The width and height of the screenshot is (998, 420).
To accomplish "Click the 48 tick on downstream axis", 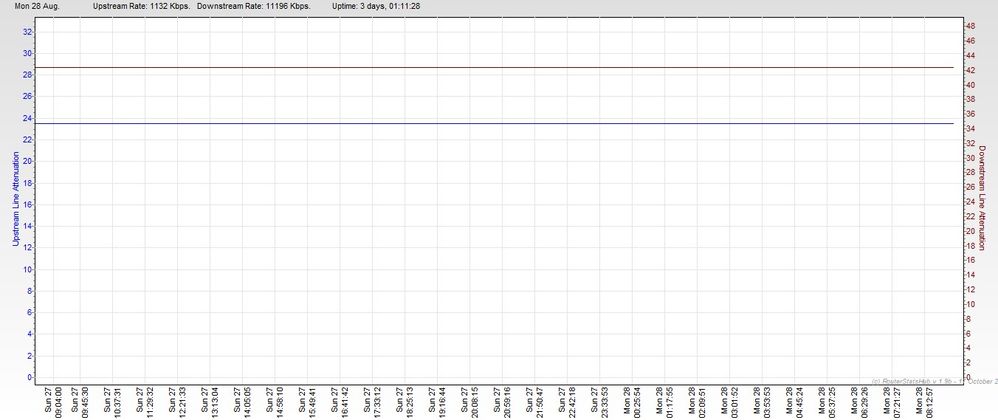I will pos(969,25).
